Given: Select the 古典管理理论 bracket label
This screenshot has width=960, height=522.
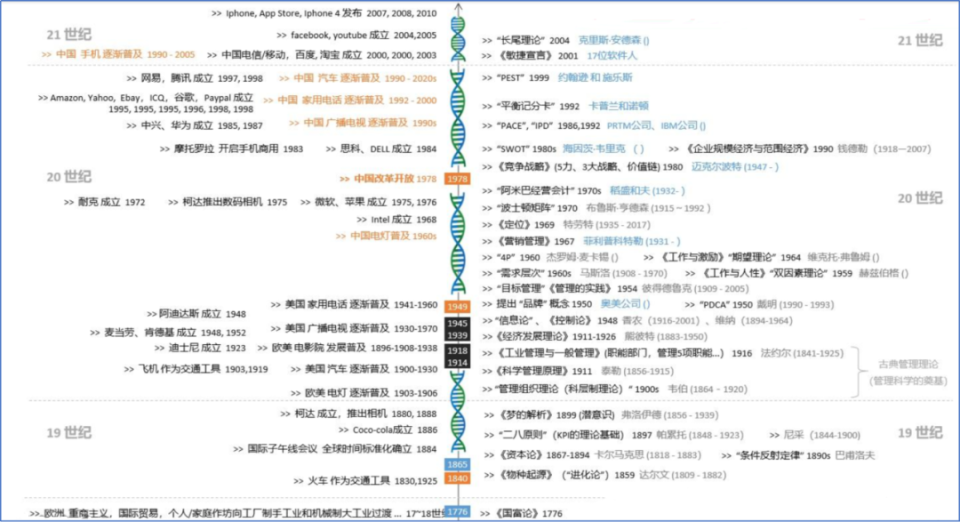Looking at the screenshot, I should coord(908,372).
